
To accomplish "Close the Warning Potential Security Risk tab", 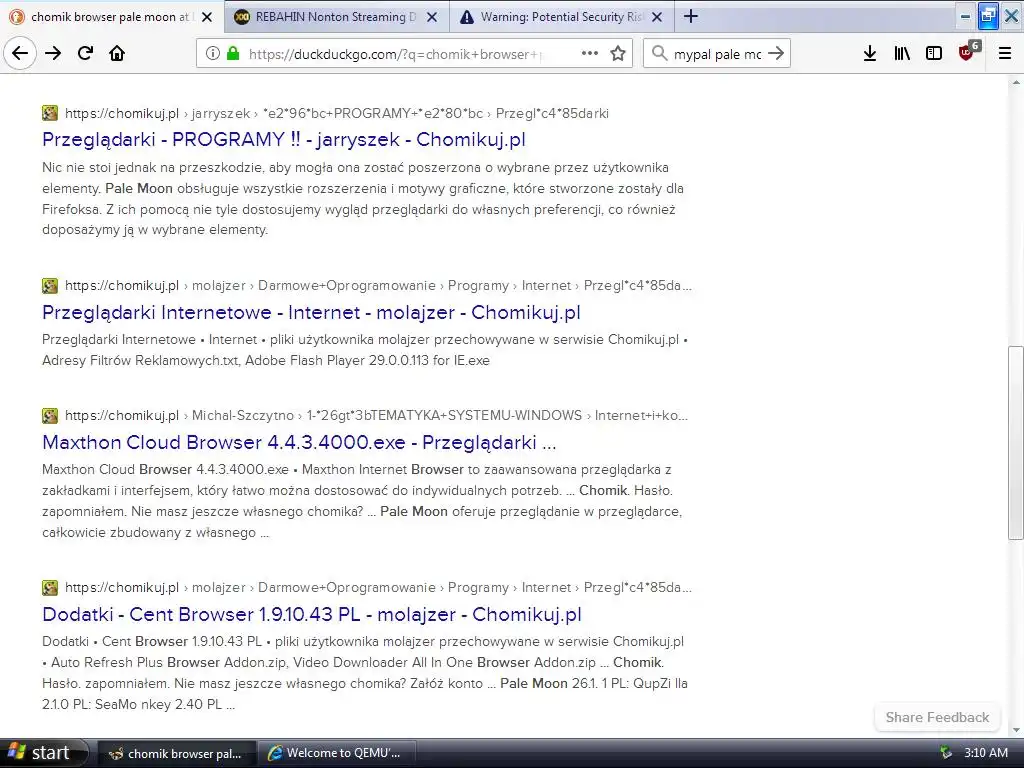I will [x=657, y=17].
